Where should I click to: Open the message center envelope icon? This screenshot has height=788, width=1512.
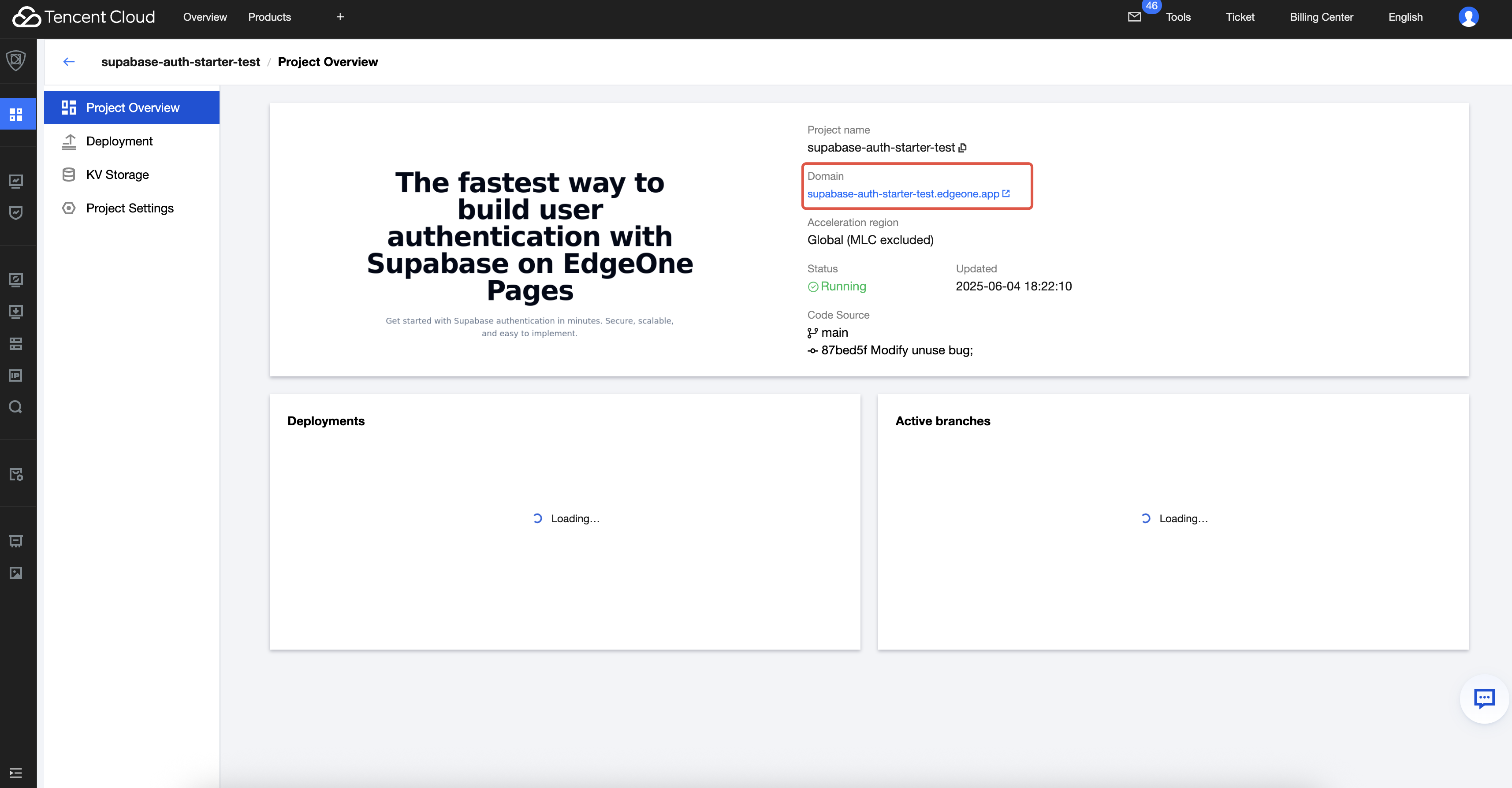1134,17
